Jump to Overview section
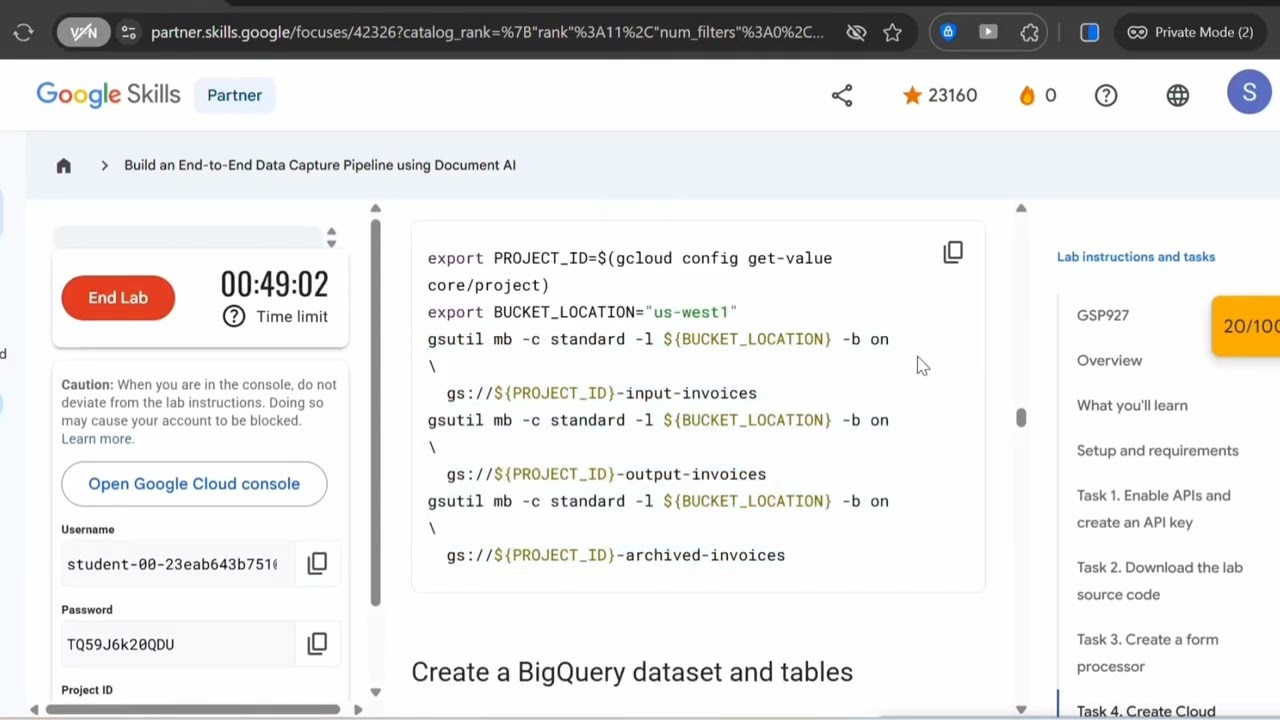Screen dimensions: 1280x720 point(1109,360)
